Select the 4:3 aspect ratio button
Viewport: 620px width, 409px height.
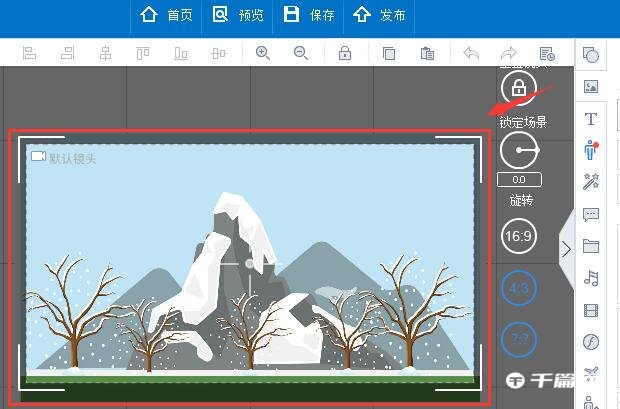click(x=518, y=288)
